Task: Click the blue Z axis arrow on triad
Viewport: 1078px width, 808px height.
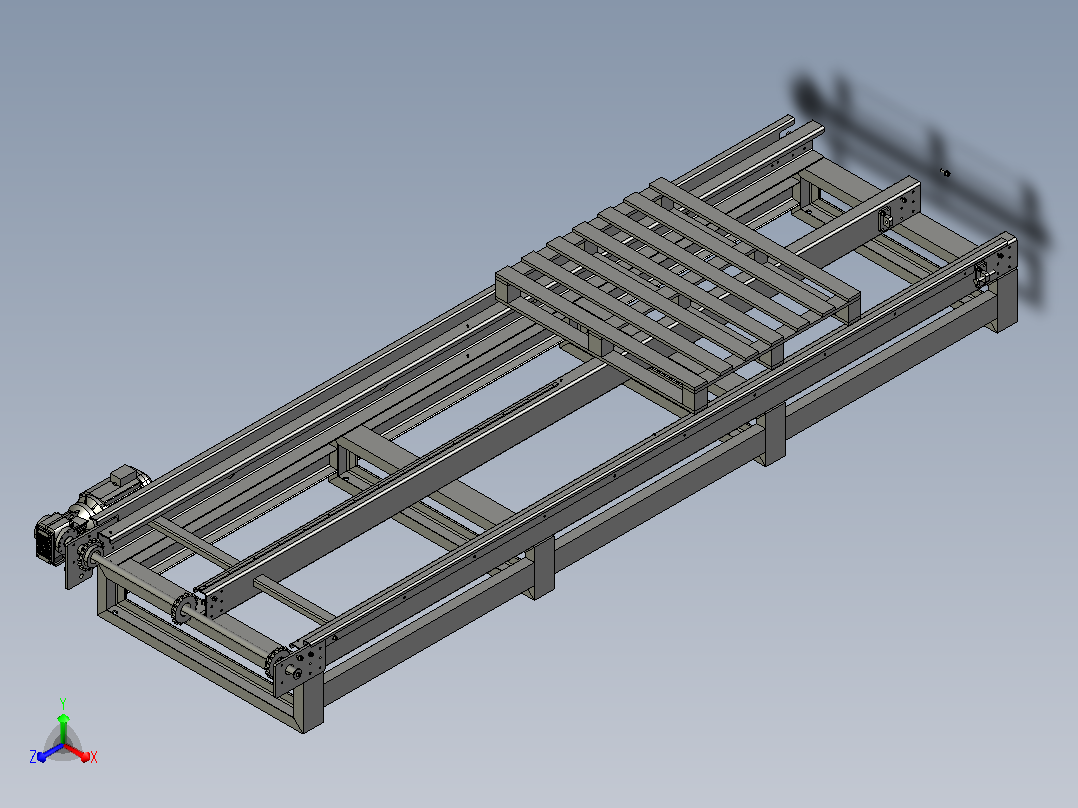Action: tap(50, 753)
